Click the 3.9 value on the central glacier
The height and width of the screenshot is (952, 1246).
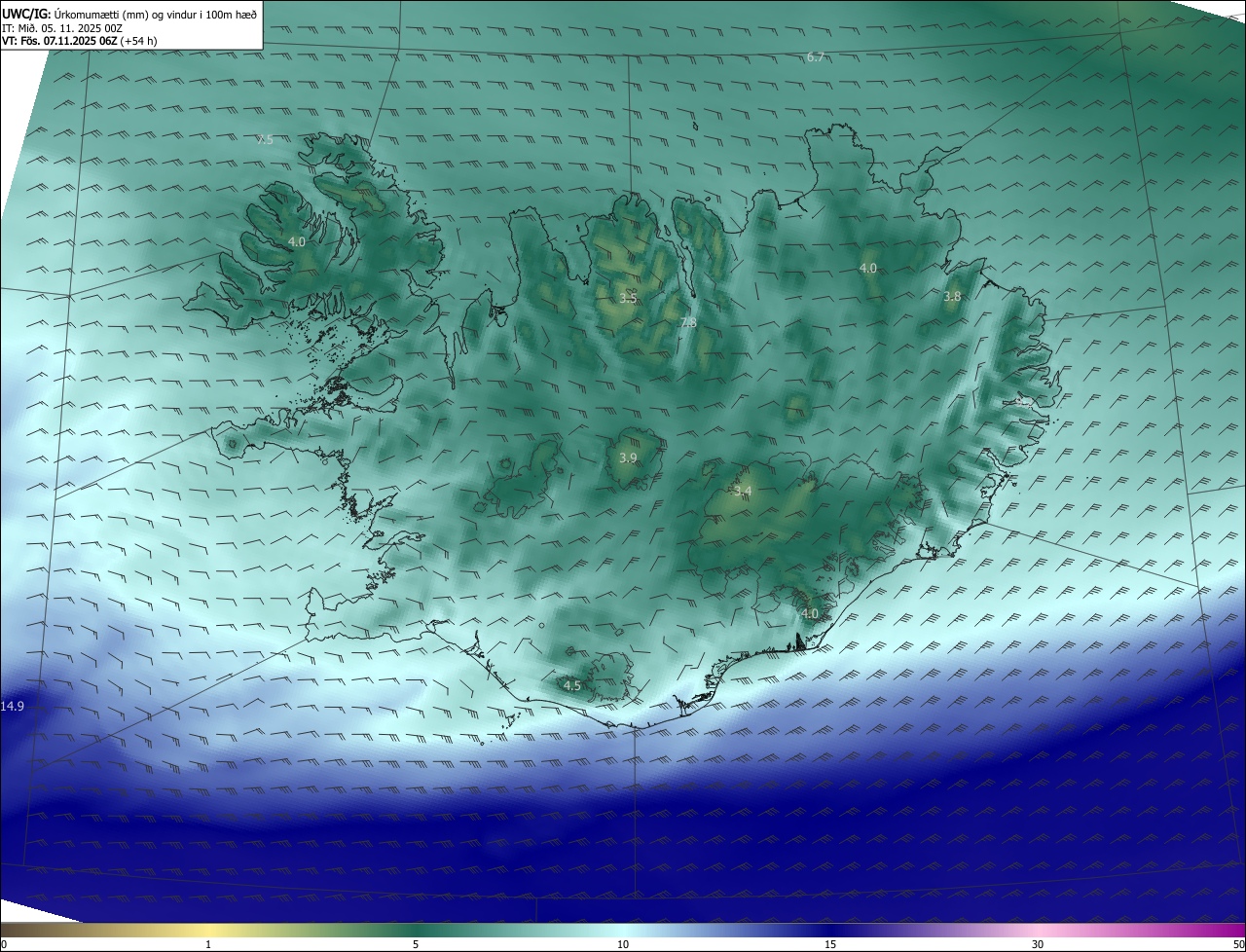tap(628, 458)
